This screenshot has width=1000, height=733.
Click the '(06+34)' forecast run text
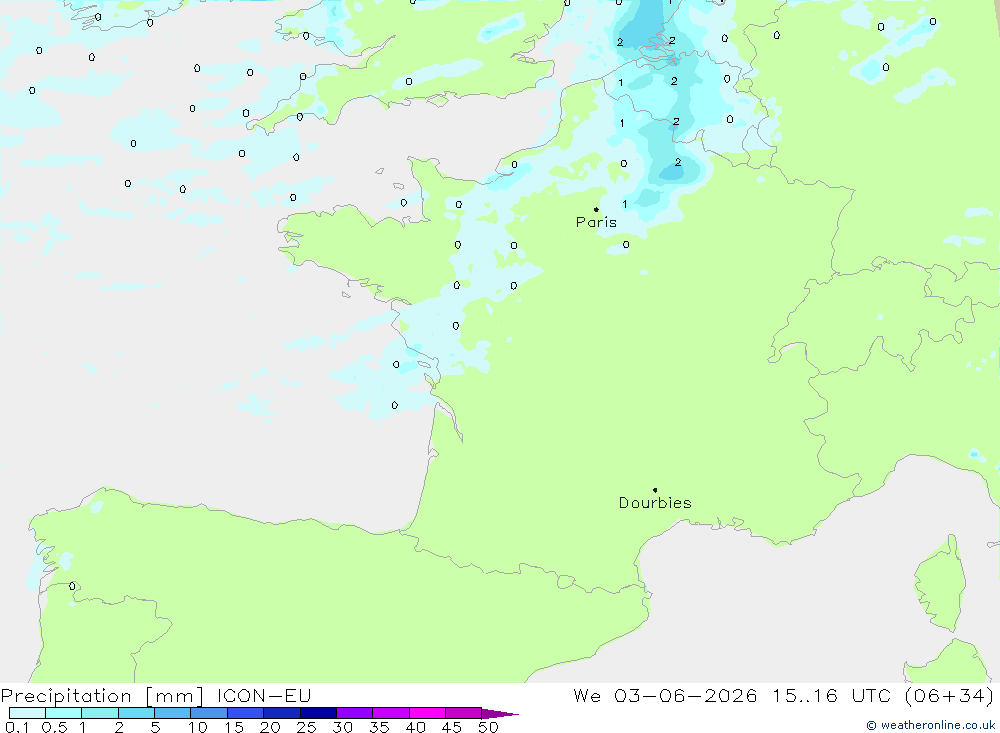click(x=949, y=695)
